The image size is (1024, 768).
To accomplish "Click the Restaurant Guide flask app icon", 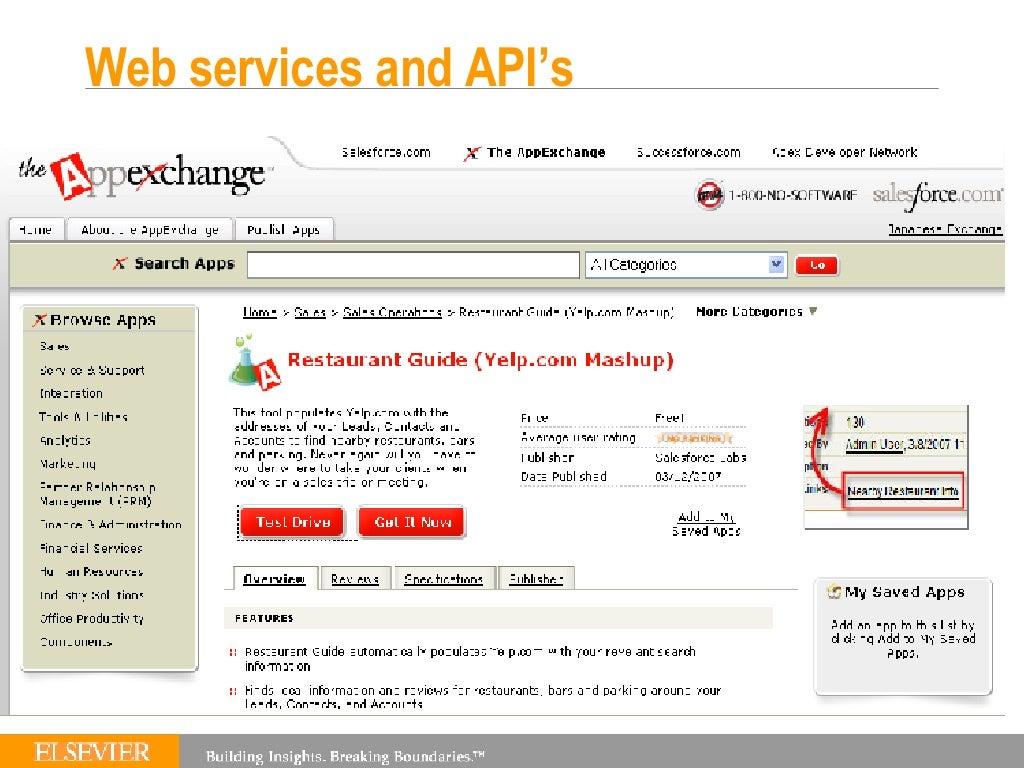I will [254, 362].
